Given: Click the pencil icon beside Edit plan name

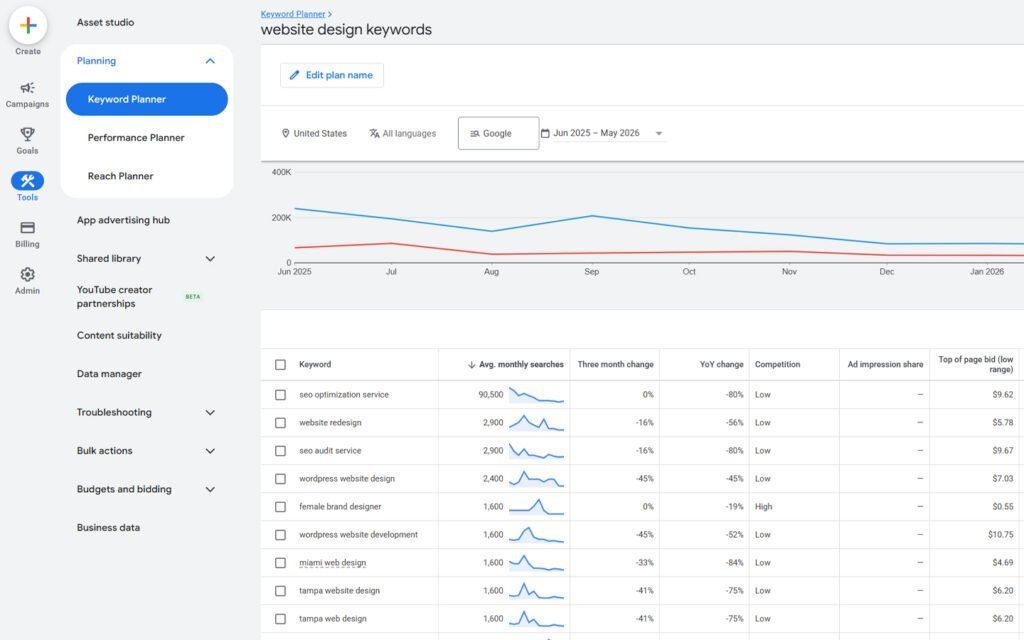Looking at the screenshot, I should [x=295, y=75].
